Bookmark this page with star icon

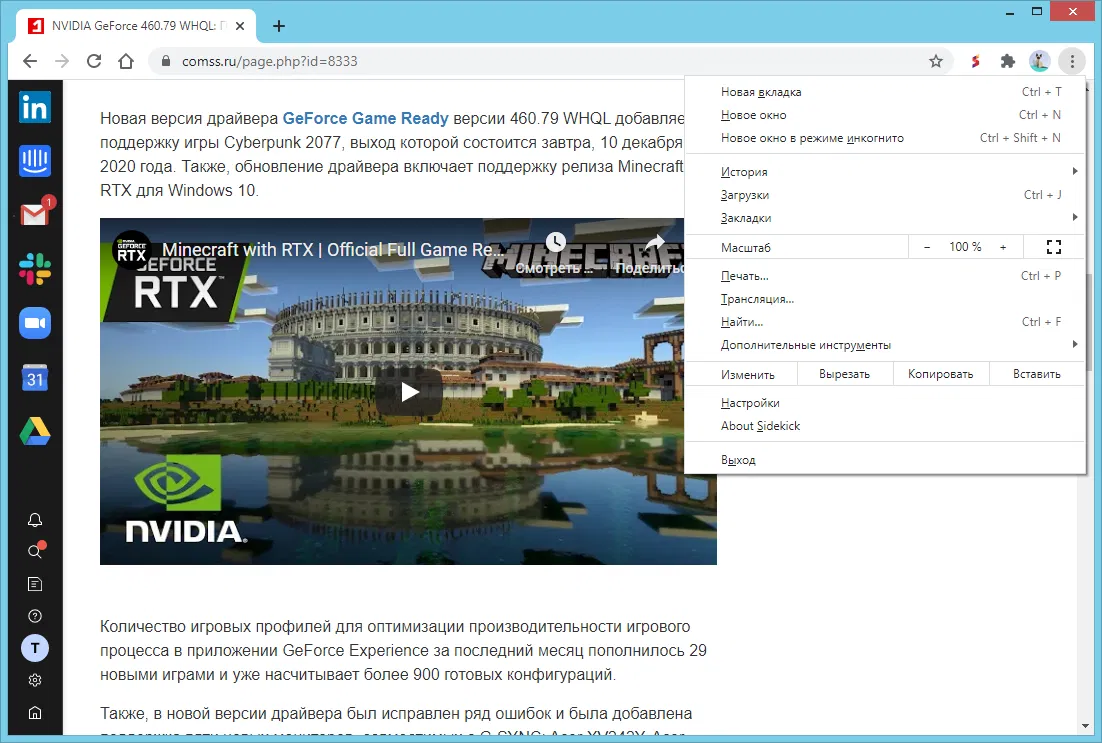point(935,61)
